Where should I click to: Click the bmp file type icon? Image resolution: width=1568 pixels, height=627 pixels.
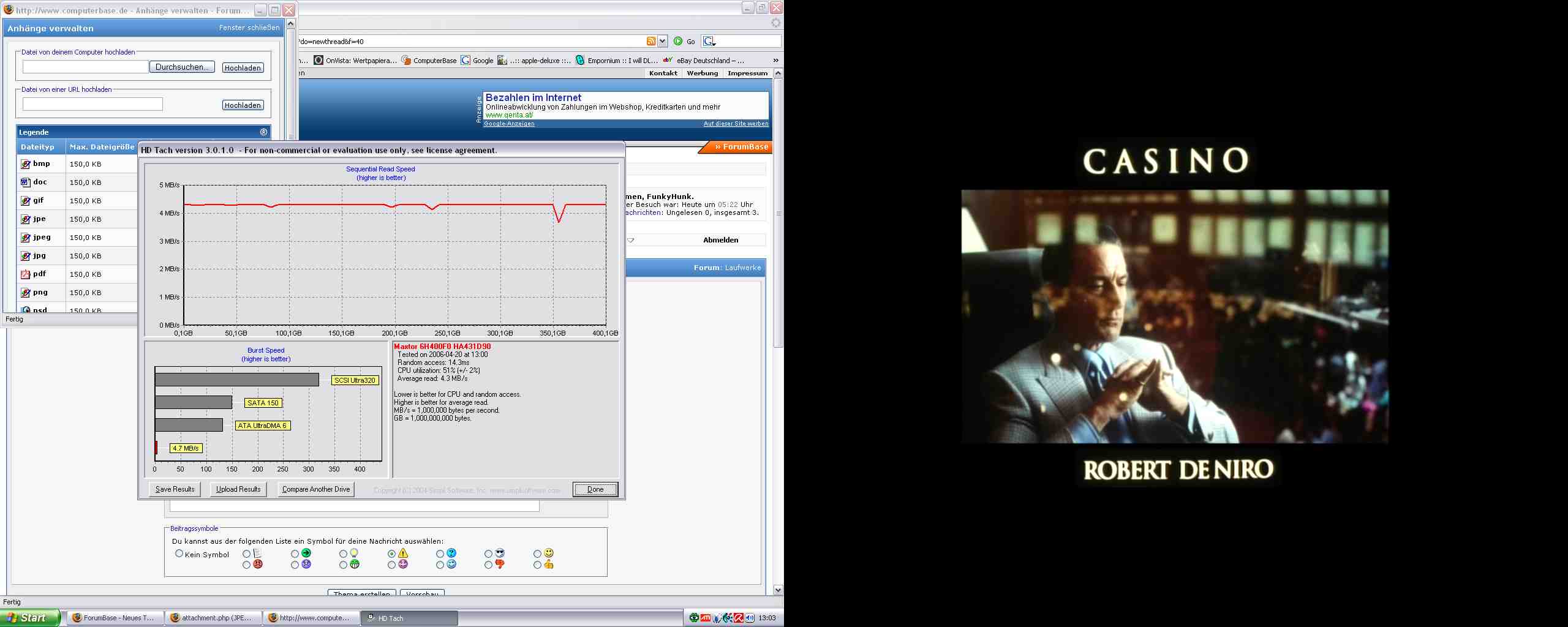[26, 164]
